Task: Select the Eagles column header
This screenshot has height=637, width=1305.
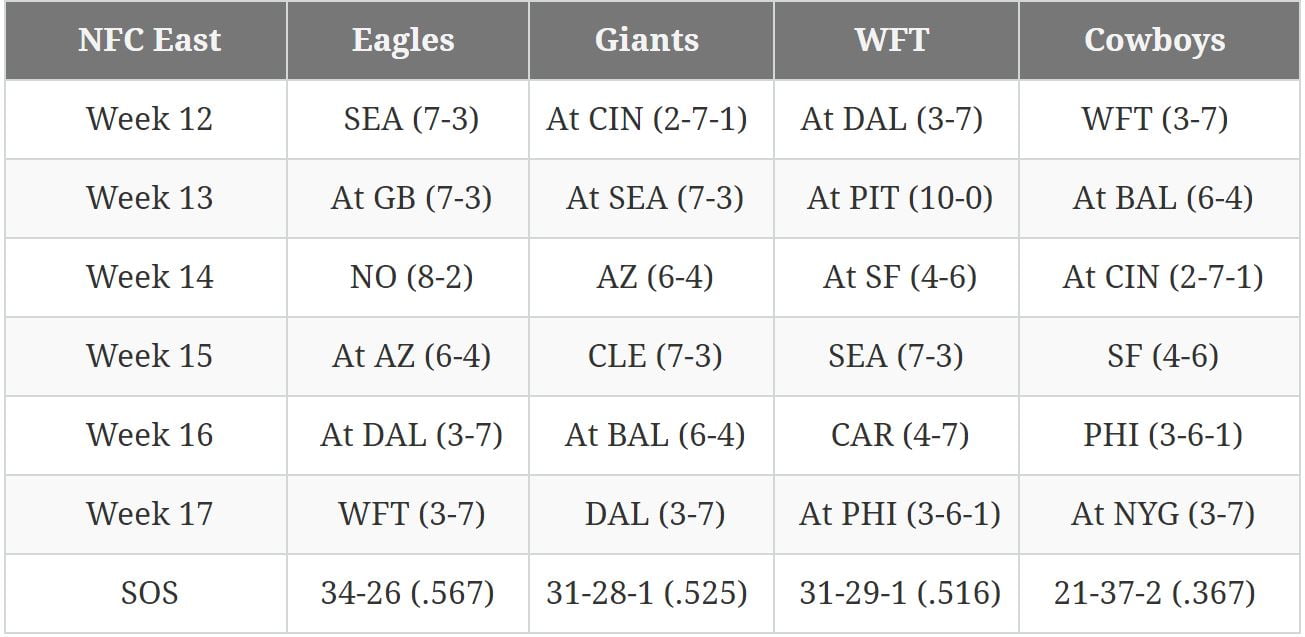Action: 403,40
